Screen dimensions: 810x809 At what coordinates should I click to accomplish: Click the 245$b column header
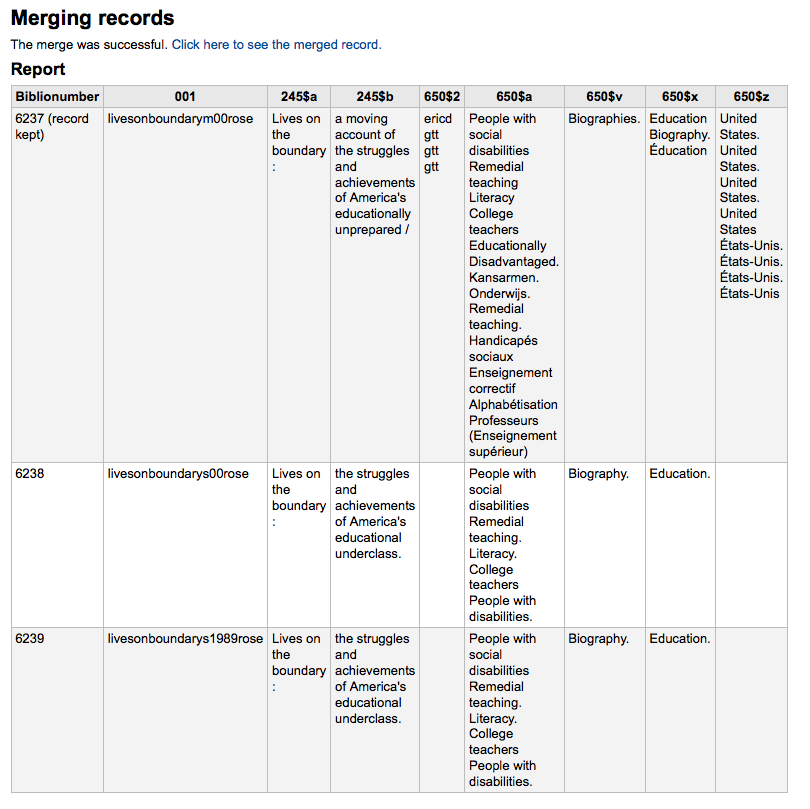(375, 97)
